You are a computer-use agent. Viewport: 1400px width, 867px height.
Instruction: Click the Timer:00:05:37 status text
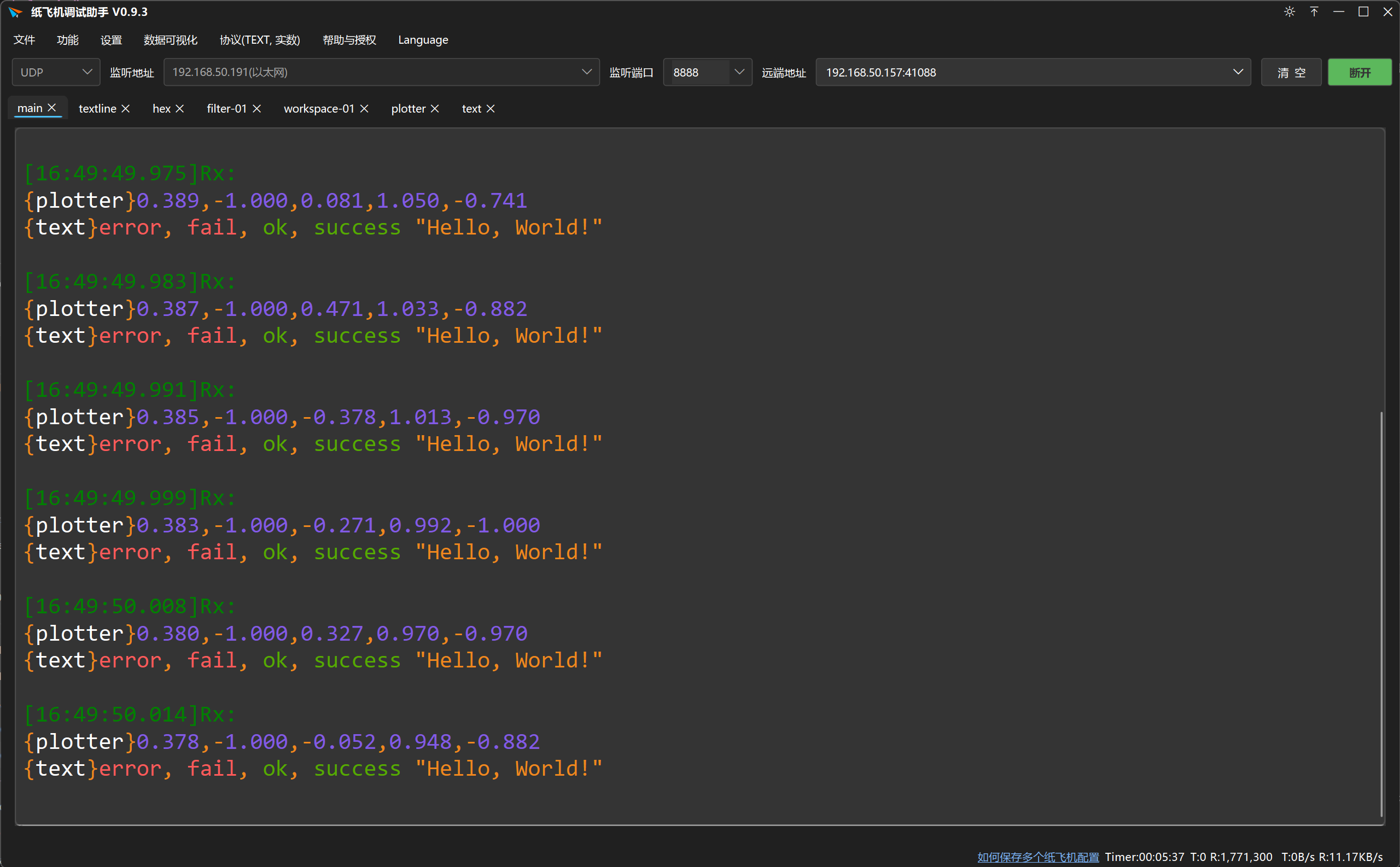tap(1144, 857)
